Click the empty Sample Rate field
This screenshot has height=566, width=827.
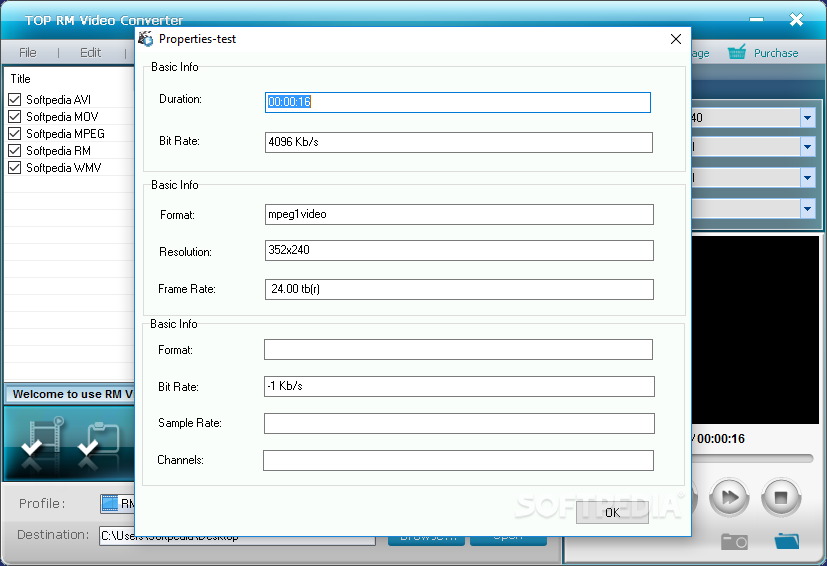459,423
